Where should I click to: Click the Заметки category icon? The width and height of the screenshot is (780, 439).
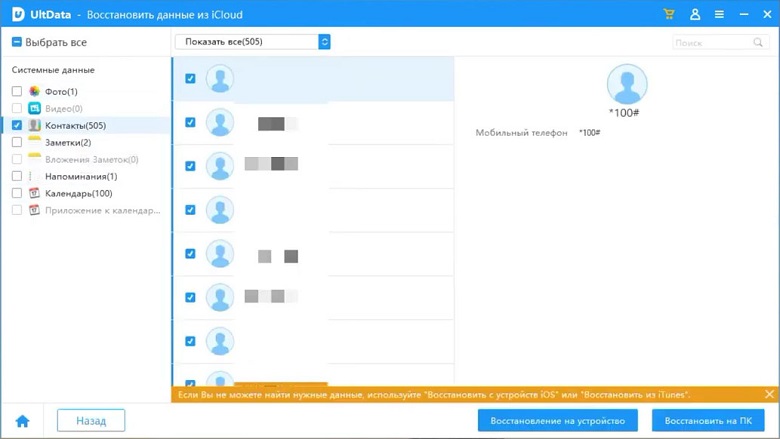click(34, 142)
